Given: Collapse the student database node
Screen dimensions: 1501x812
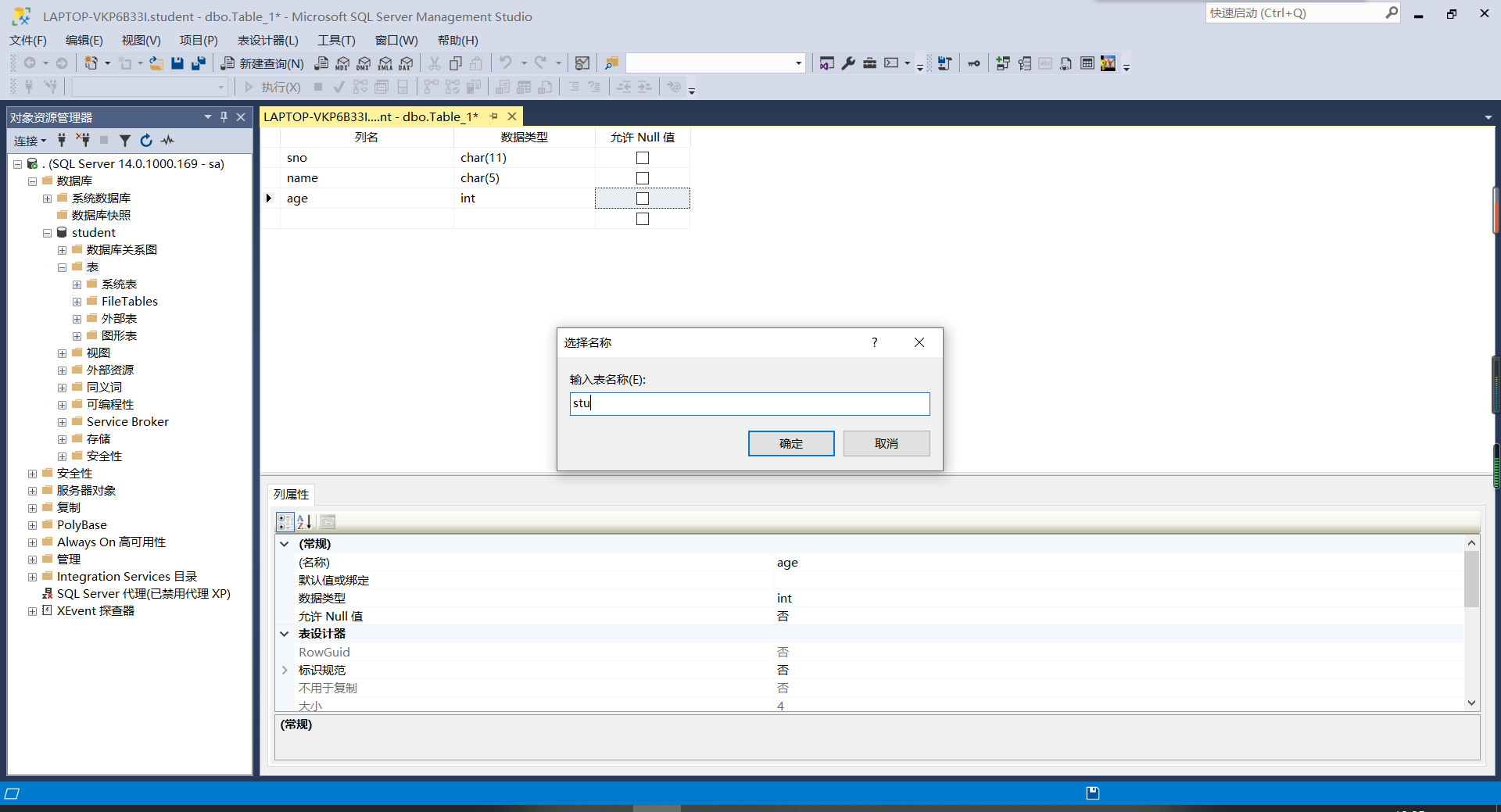Looking at the screenshot, I should tap(47, 233).
